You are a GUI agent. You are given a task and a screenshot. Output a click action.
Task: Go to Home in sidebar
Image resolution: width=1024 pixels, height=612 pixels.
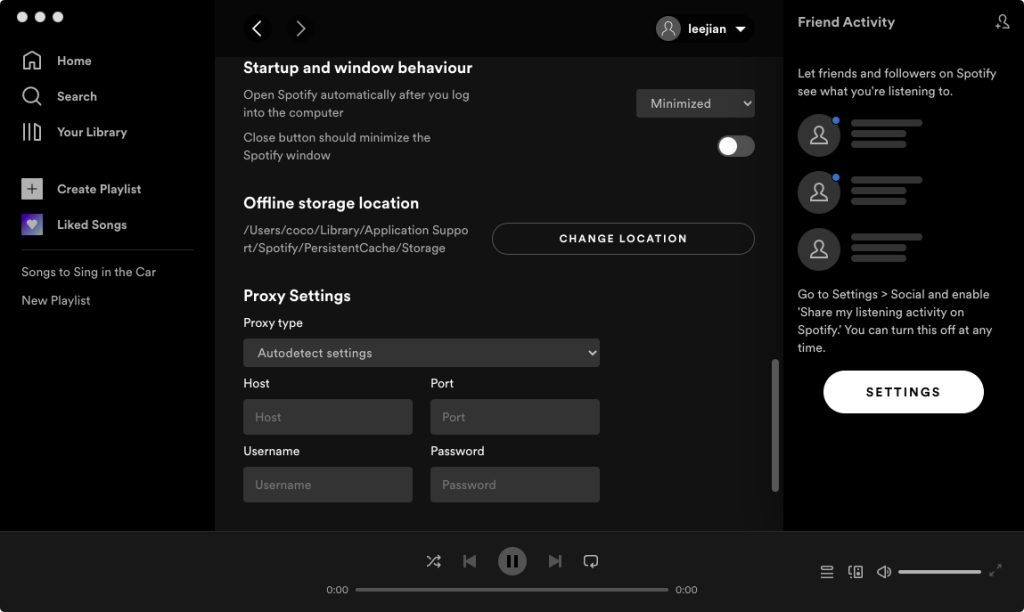[x=73, y=61]
